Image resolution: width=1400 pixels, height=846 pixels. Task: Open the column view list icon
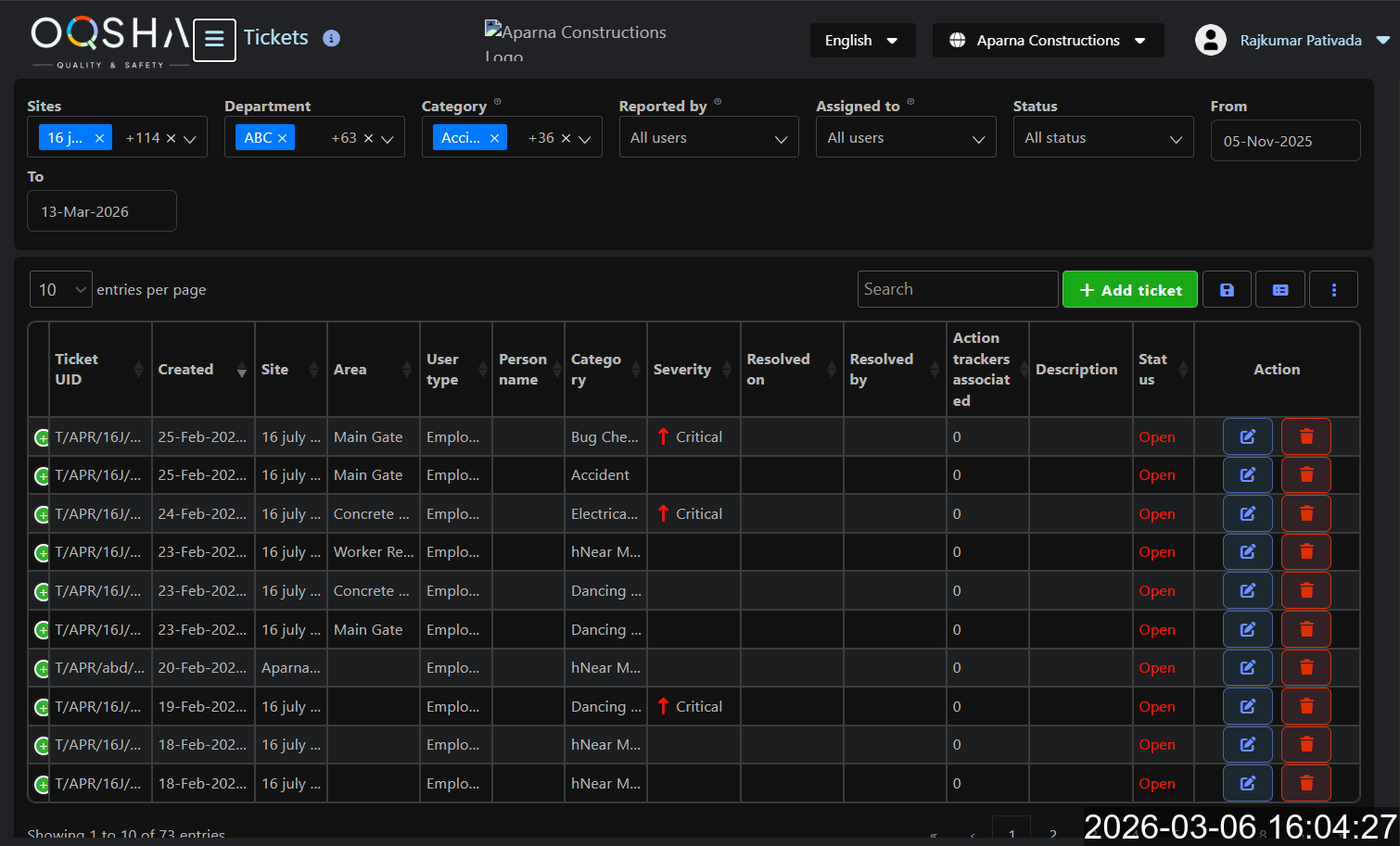(x=1279, y=290)
